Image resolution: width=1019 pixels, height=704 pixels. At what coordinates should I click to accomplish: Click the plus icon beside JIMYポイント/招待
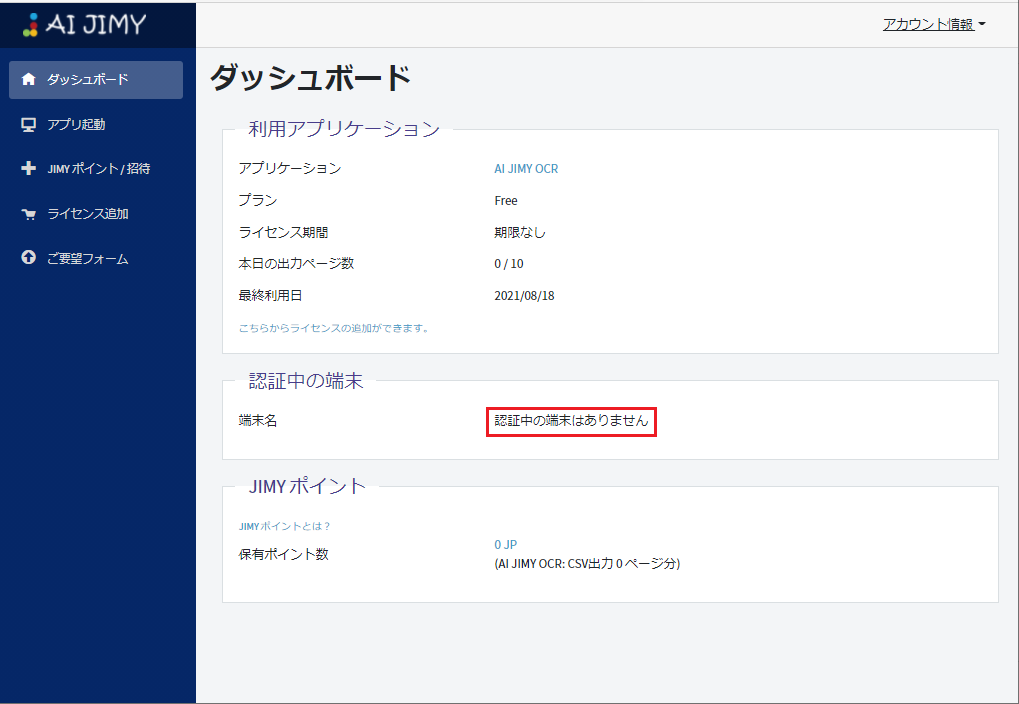point(29,168)
